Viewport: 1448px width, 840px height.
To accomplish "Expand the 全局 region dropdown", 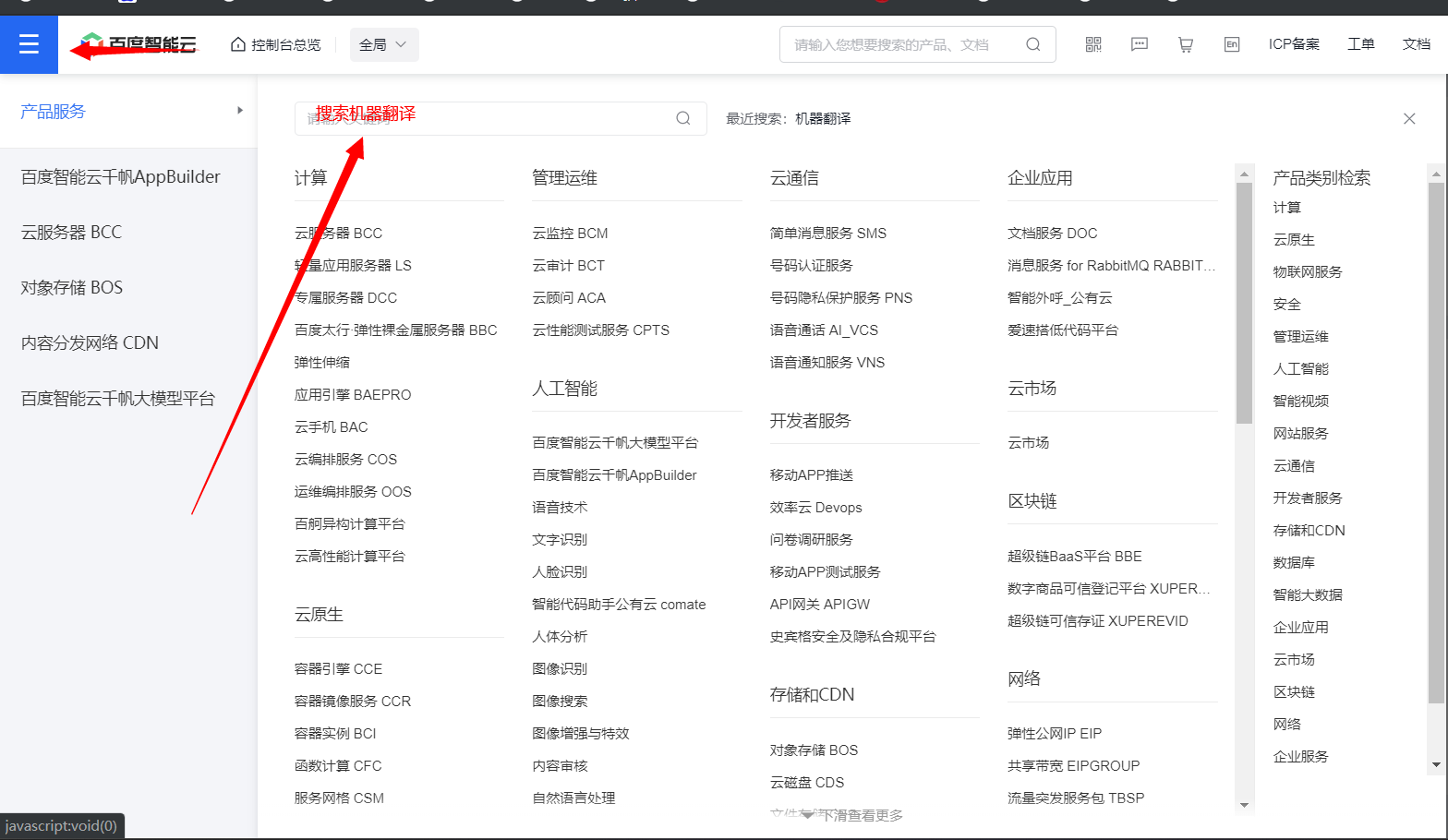I will click(x=384, y=44).
